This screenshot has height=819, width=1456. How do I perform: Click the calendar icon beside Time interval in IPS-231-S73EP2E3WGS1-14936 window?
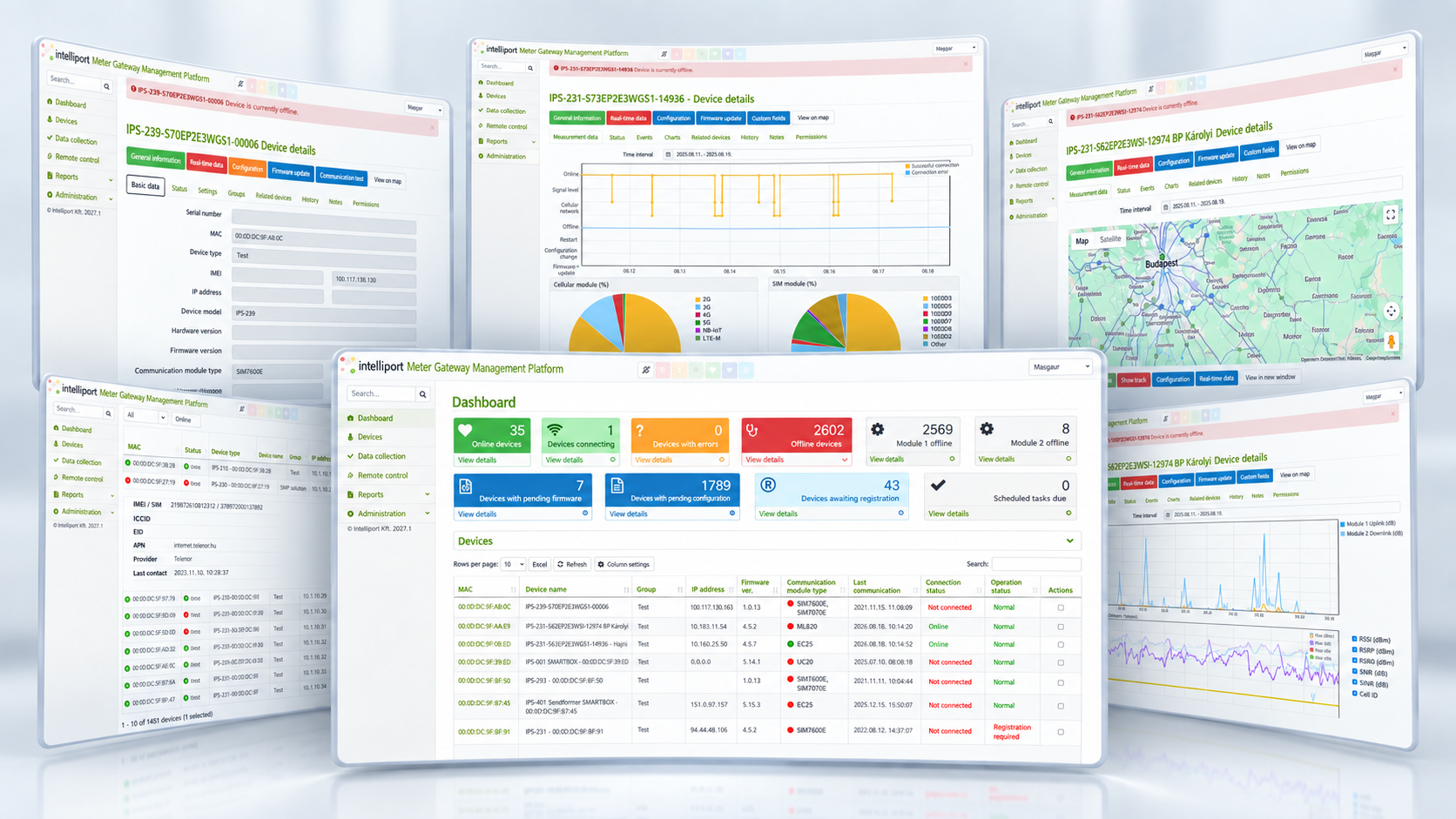pos(668,155)
